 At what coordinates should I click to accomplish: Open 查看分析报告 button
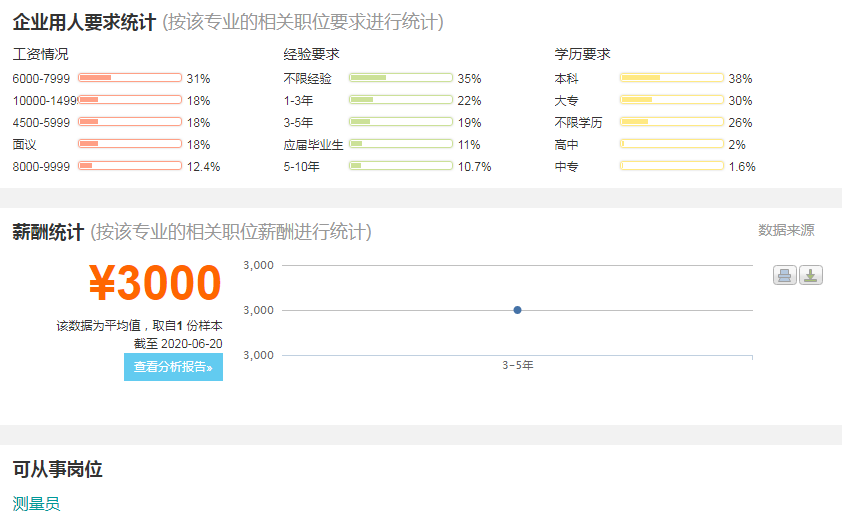[173, 367]
